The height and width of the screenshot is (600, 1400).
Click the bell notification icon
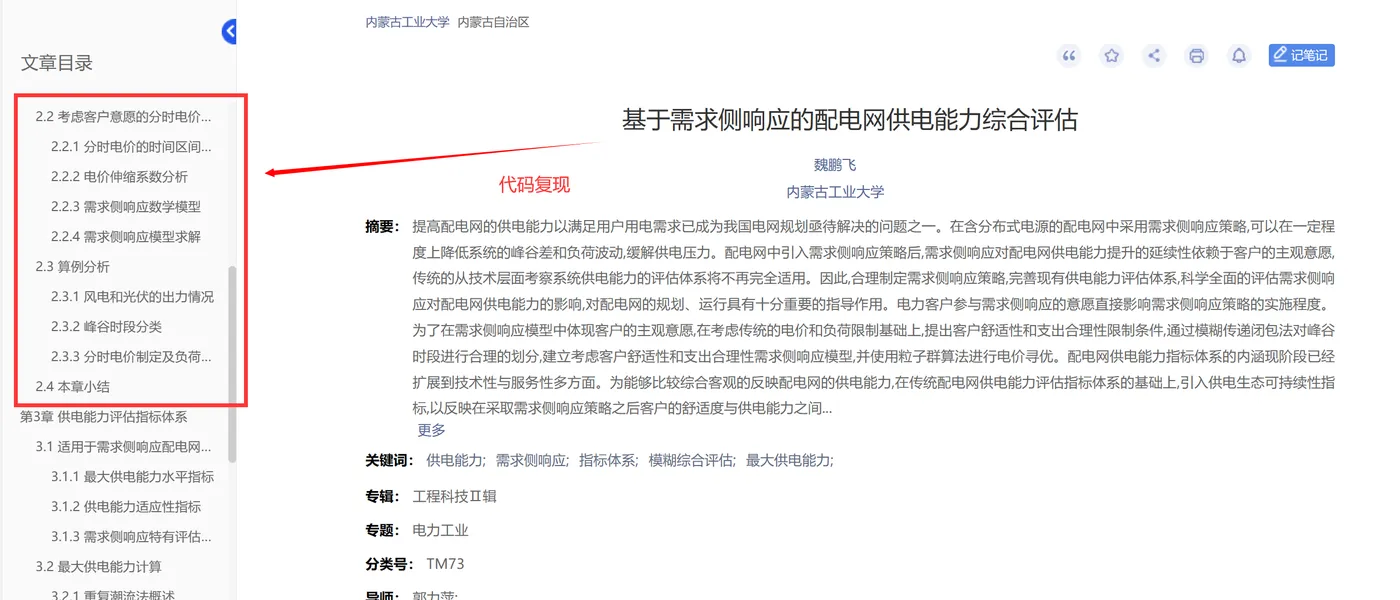pos(1239,56)
